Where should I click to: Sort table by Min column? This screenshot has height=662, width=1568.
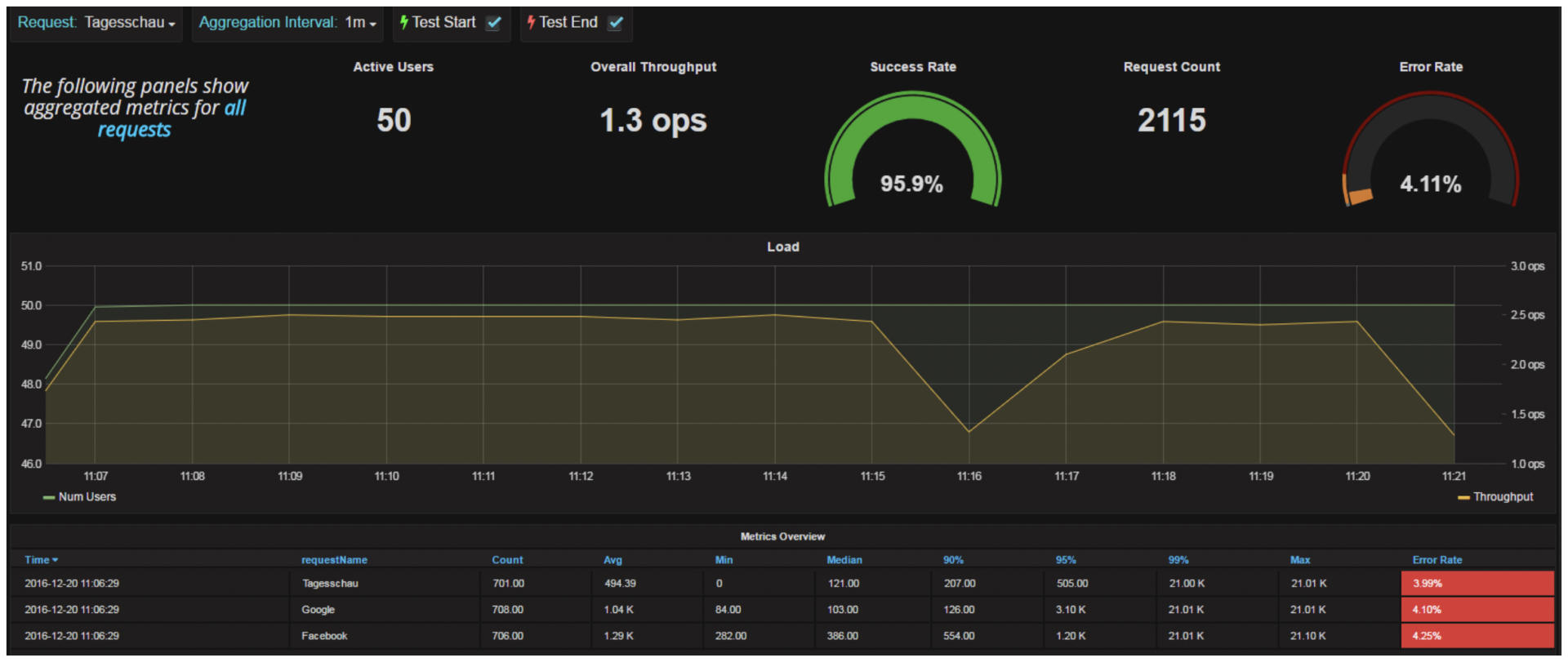724,560
